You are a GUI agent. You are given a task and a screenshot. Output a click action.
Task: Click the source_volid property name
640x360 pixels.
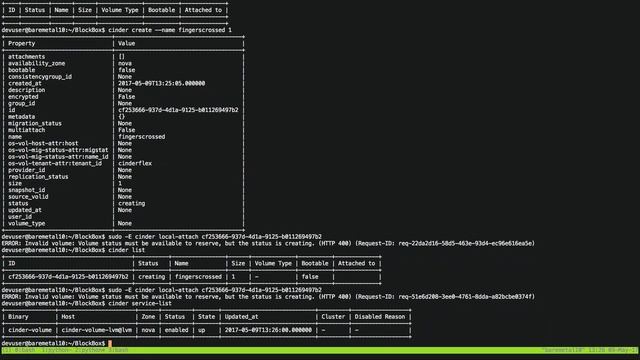pyautogui.click(x=28, y=197)
